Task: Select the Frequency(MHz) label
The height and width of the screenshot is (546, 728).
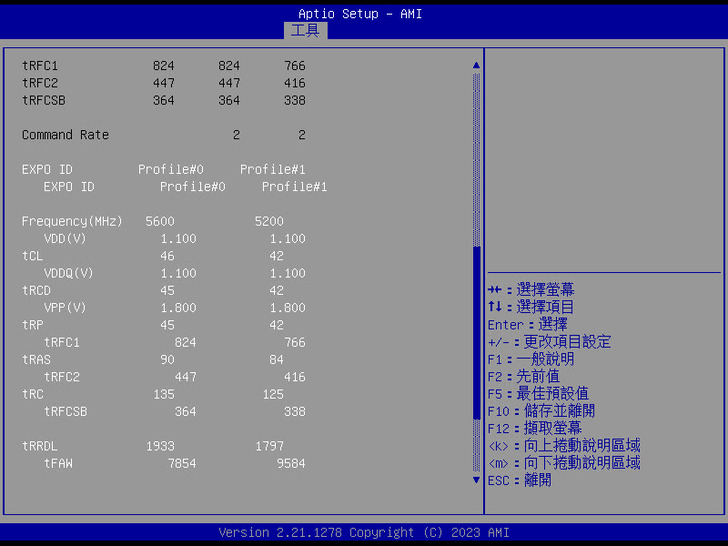Action: [72, 221]
